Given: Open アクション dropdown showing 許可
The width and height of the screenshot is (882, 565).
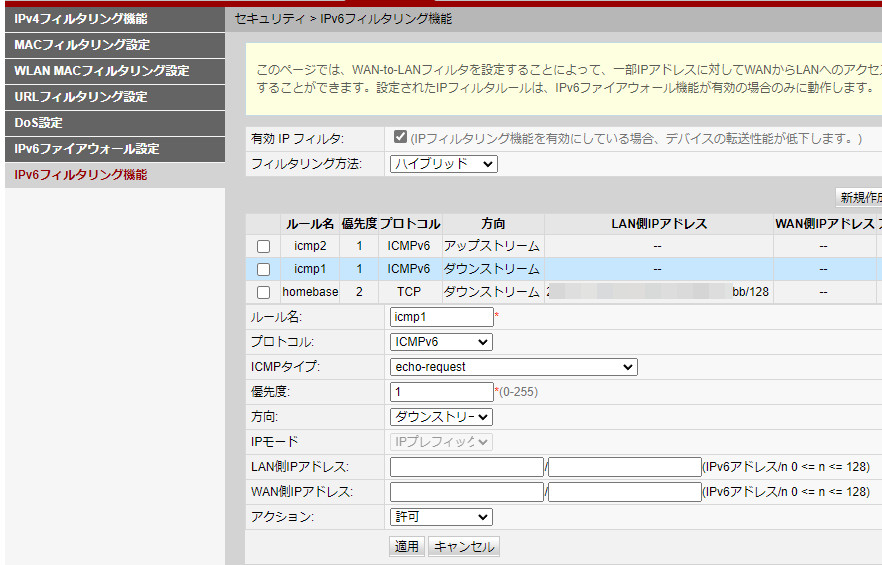Looking at the screenshot, I should pos(441,517).
